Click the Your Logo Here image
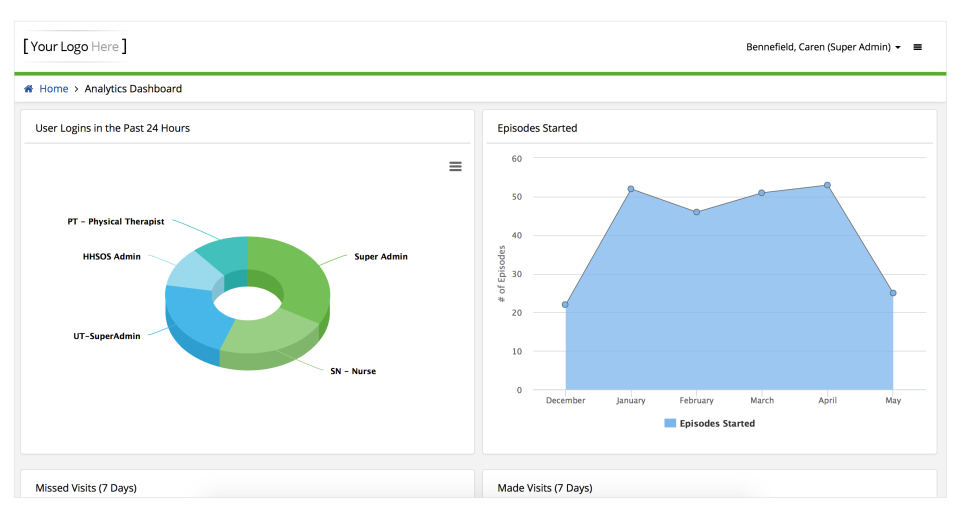The height and width of the screenshot is (519, 960). pos(75,46)
